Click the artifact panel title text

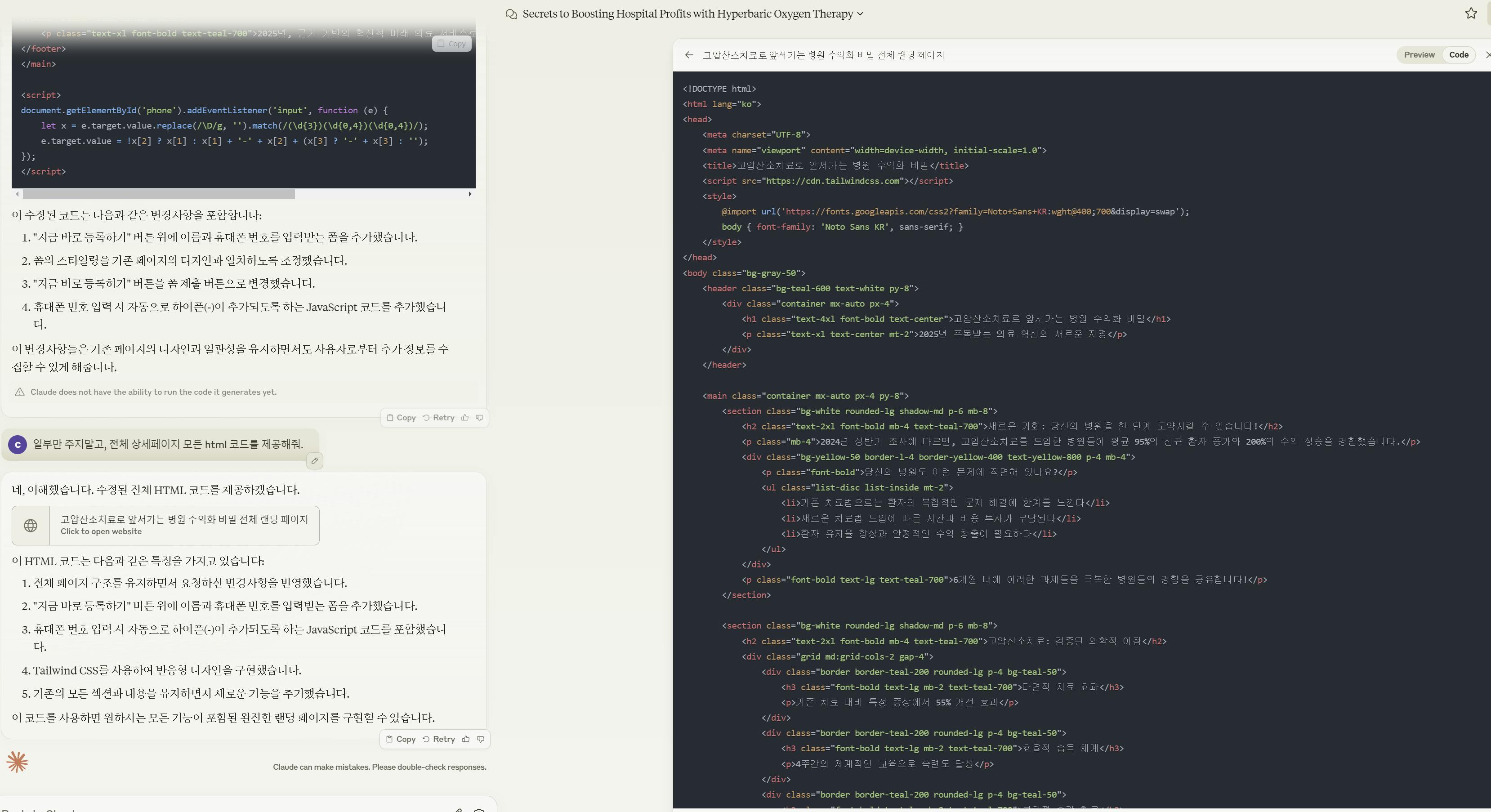pyautogui.click(x=823, y=55)
